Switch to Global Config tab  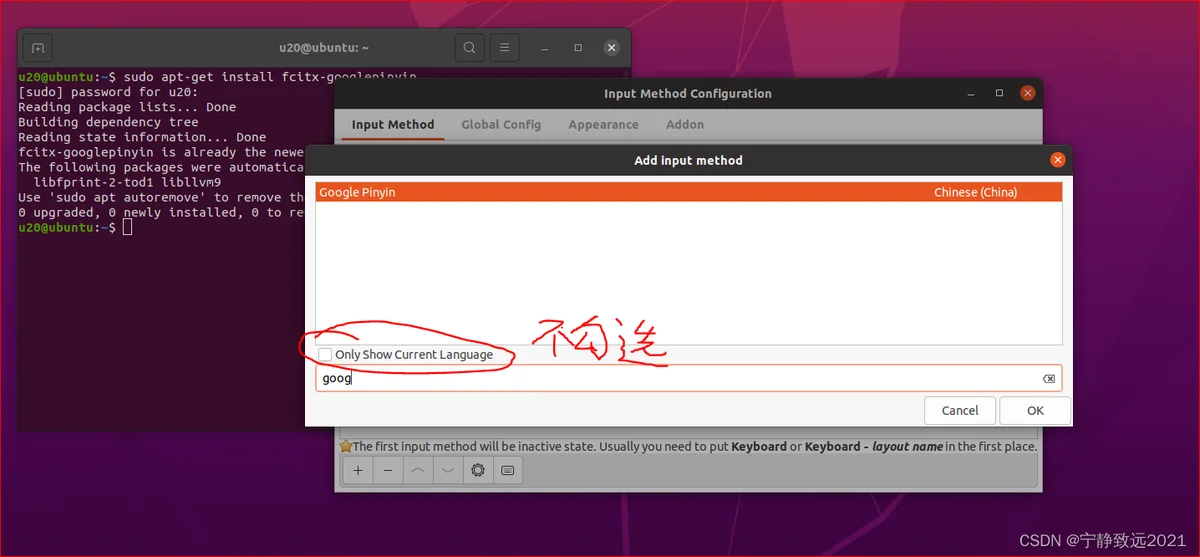coord(501,125)
